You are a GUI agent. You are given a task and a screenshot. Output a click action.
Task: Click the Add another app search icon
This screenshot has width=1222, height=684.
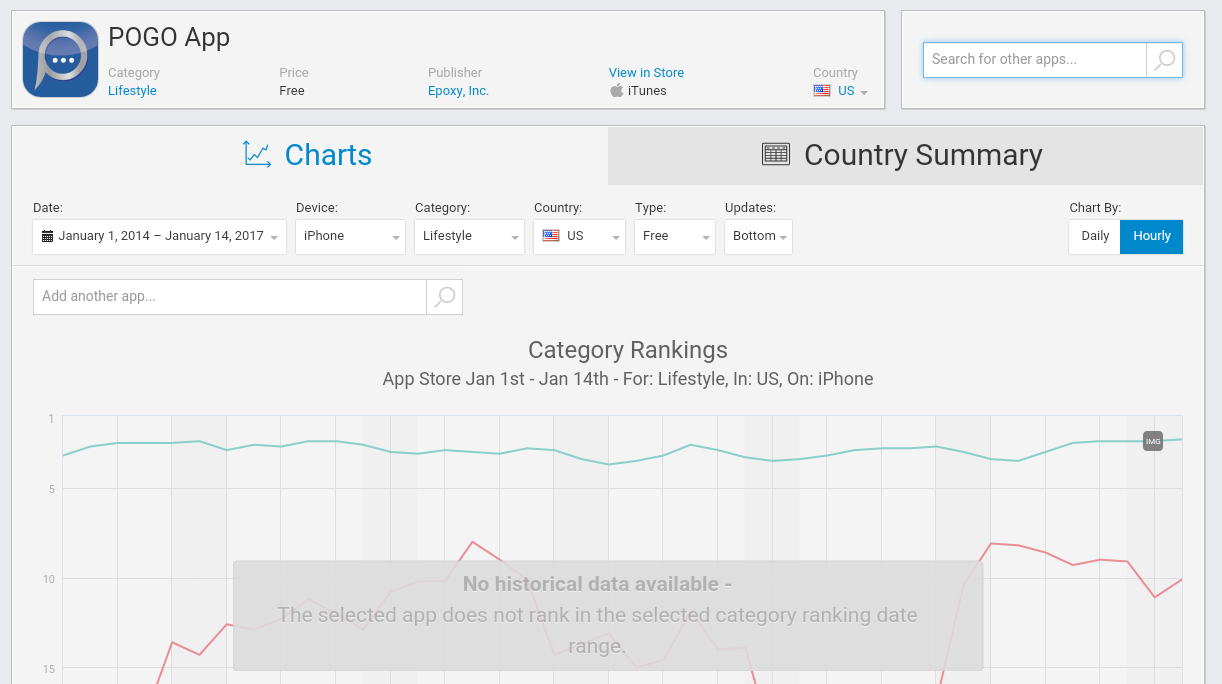pos(445,297)
